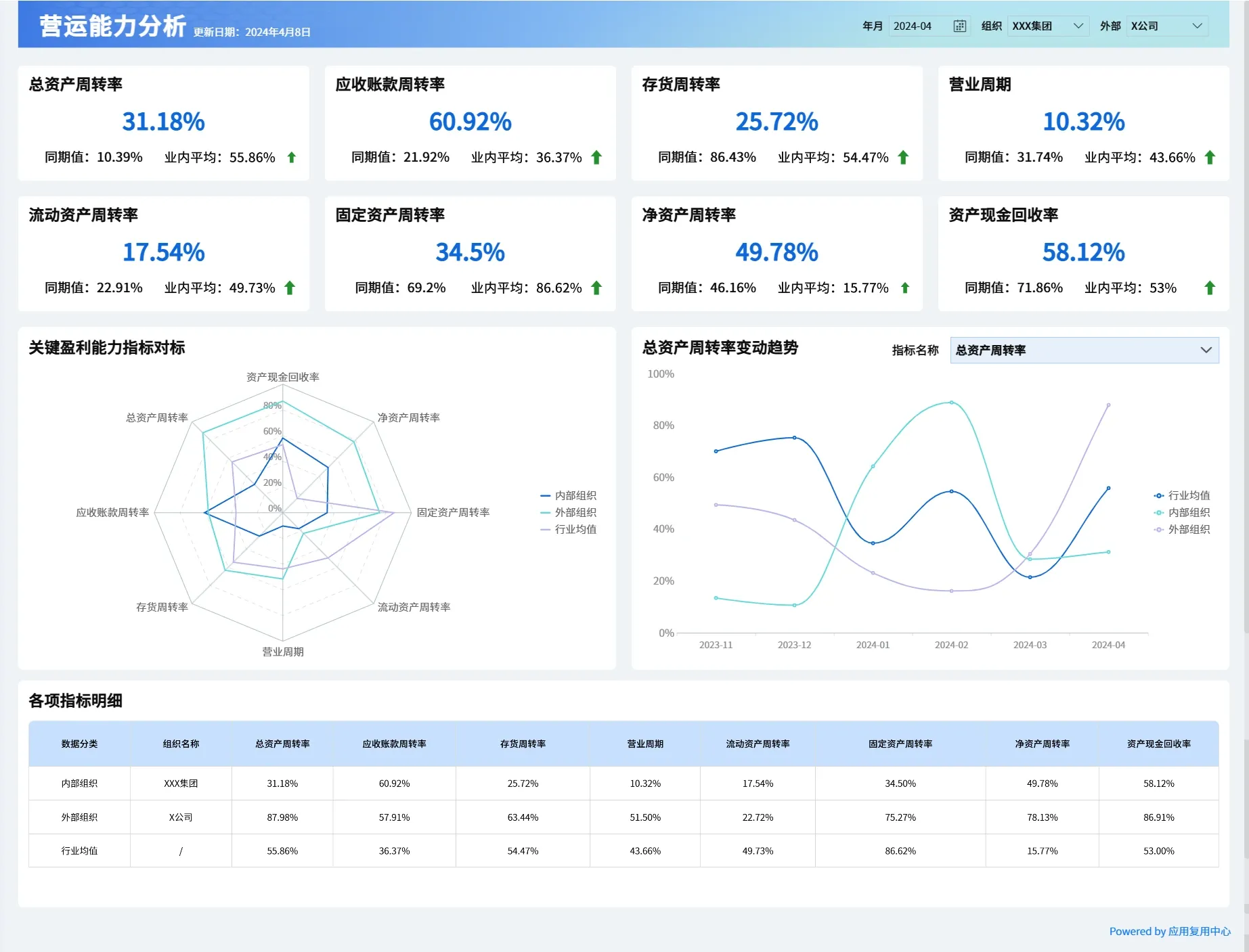Click the 各项指标明细 section title
1249x952 pixels.
[76, 701]
